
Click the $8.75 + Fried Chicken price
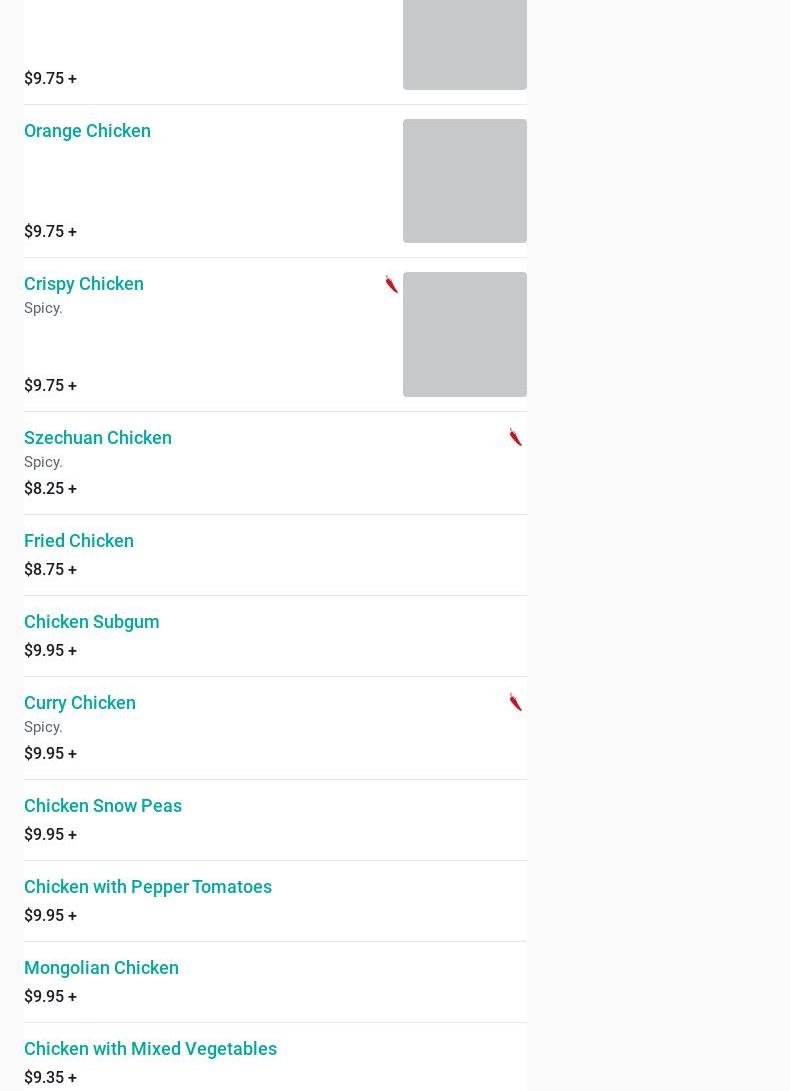[x=50, y=569]
